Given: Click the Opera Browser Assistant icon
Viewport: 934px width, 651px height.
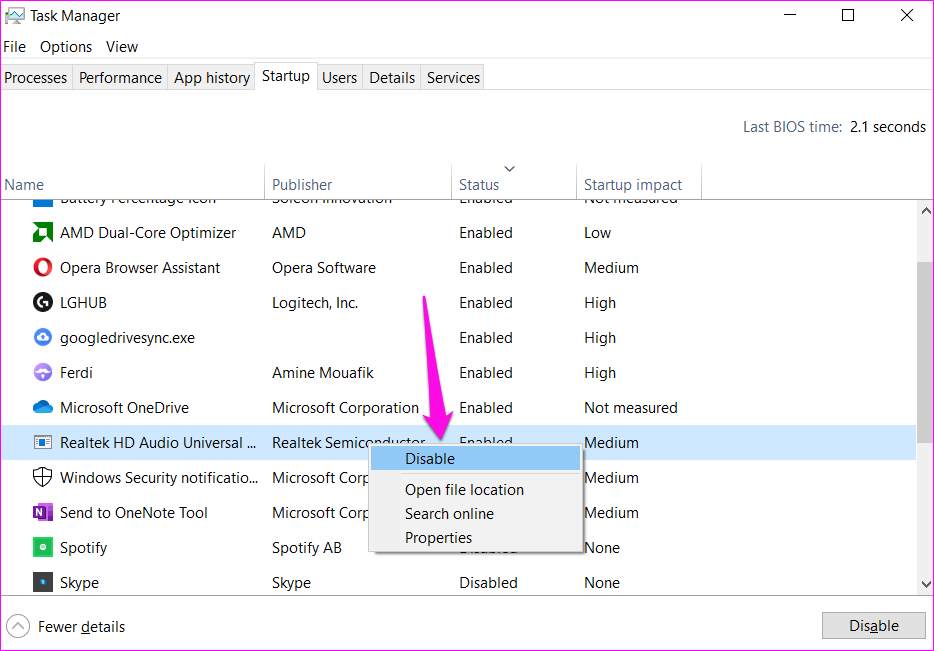Looking at the screenshot, I should 42,267.
